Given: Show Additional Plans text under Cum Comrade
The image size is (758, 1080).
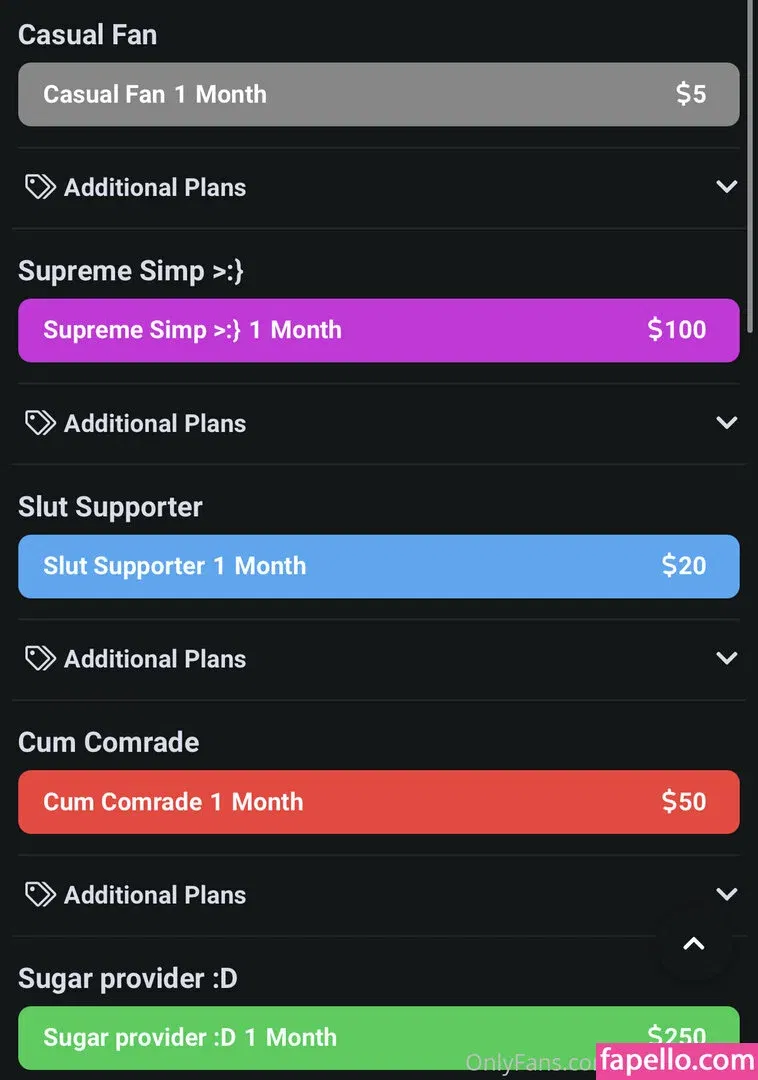Looking at the screenshot, I should (155, 895).
